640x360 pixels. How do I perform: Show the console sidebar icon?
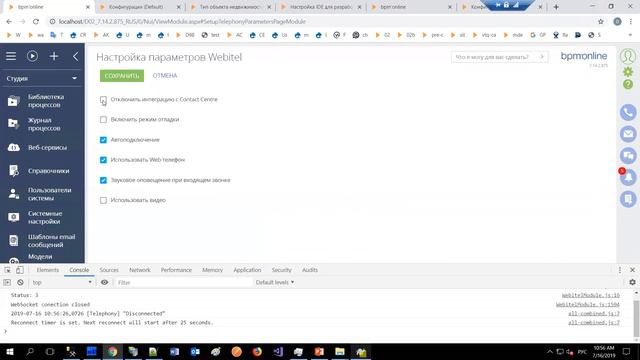pos(7,282)
